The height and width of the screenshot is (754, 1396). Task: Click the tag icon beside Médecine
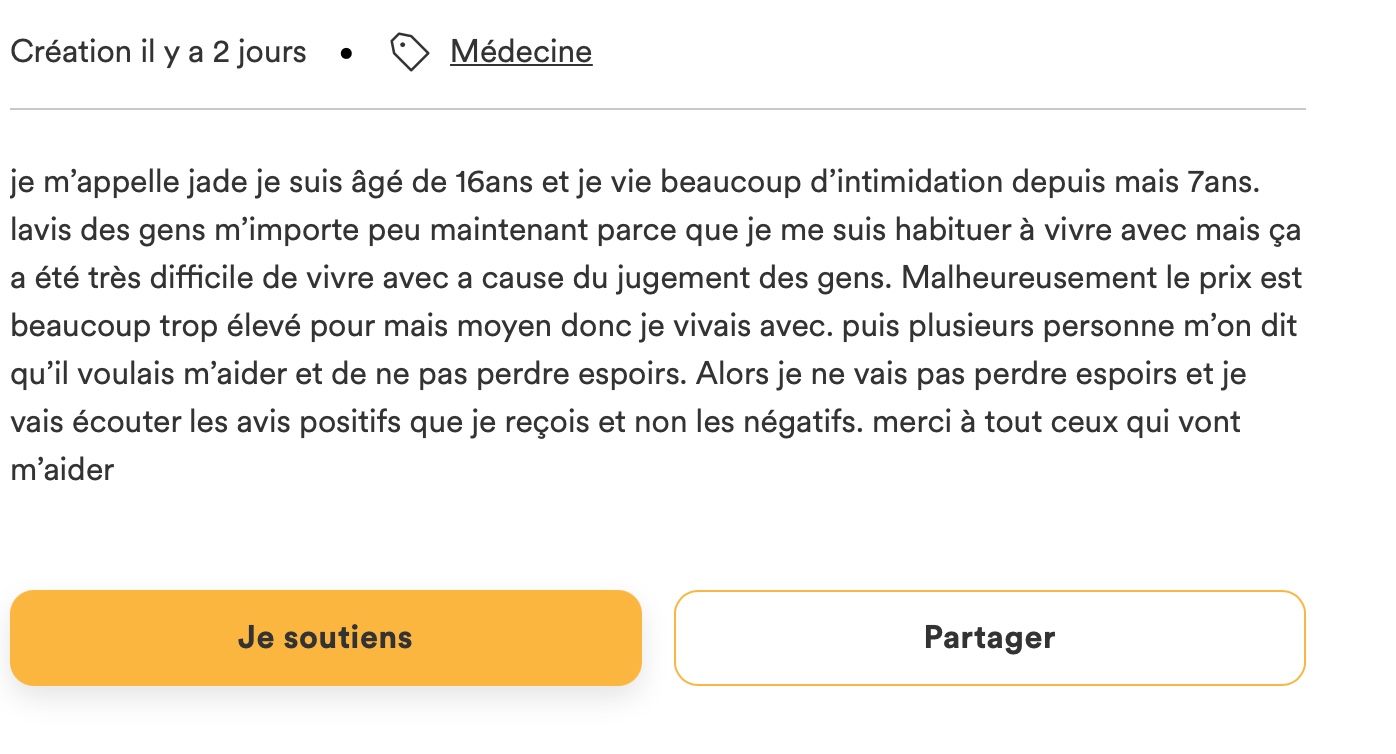click(410, 52)
